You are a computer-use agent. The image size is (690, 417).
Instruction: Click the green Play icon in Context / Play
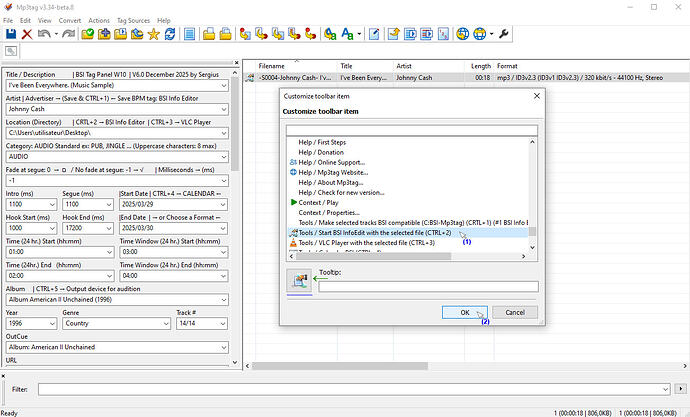coord(294,202)
